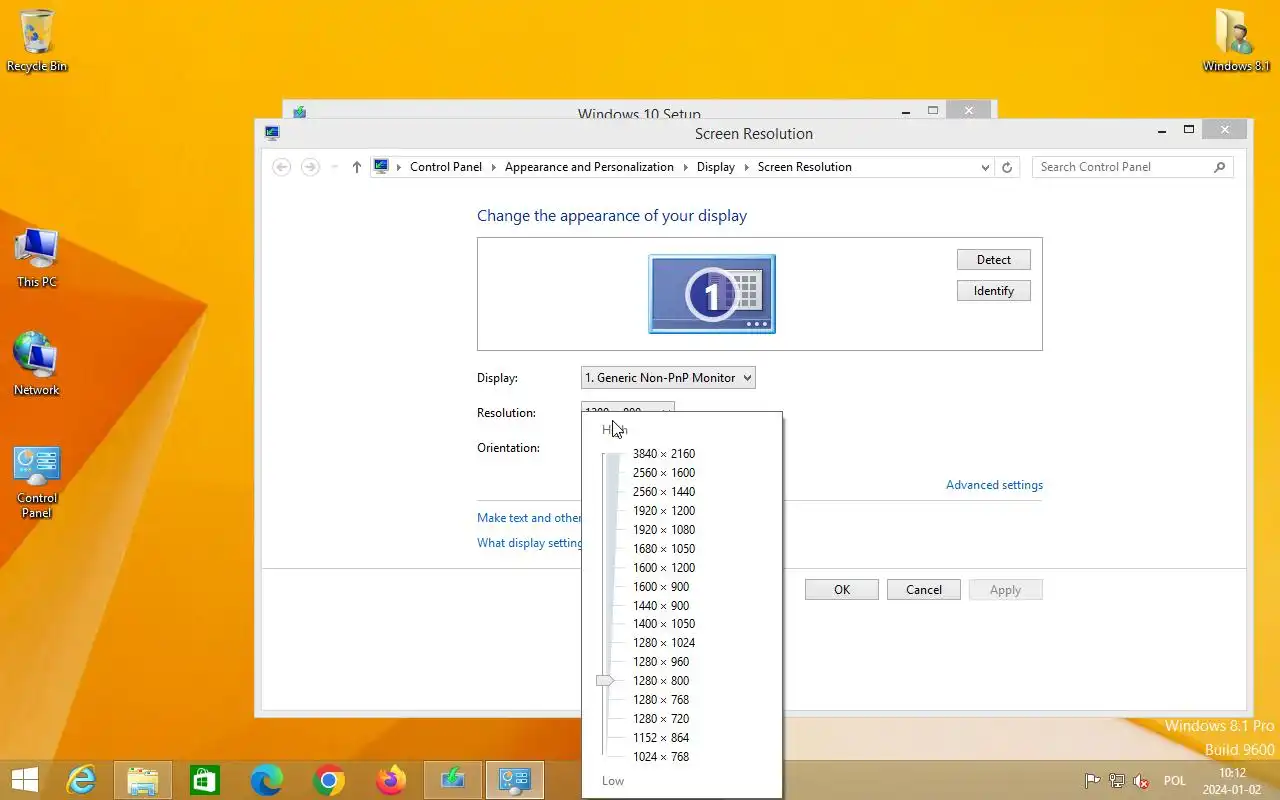This screenshot has width=1280, height=800.
Task: Select 1680 × 1050 resolution
Action: [664, 549]
